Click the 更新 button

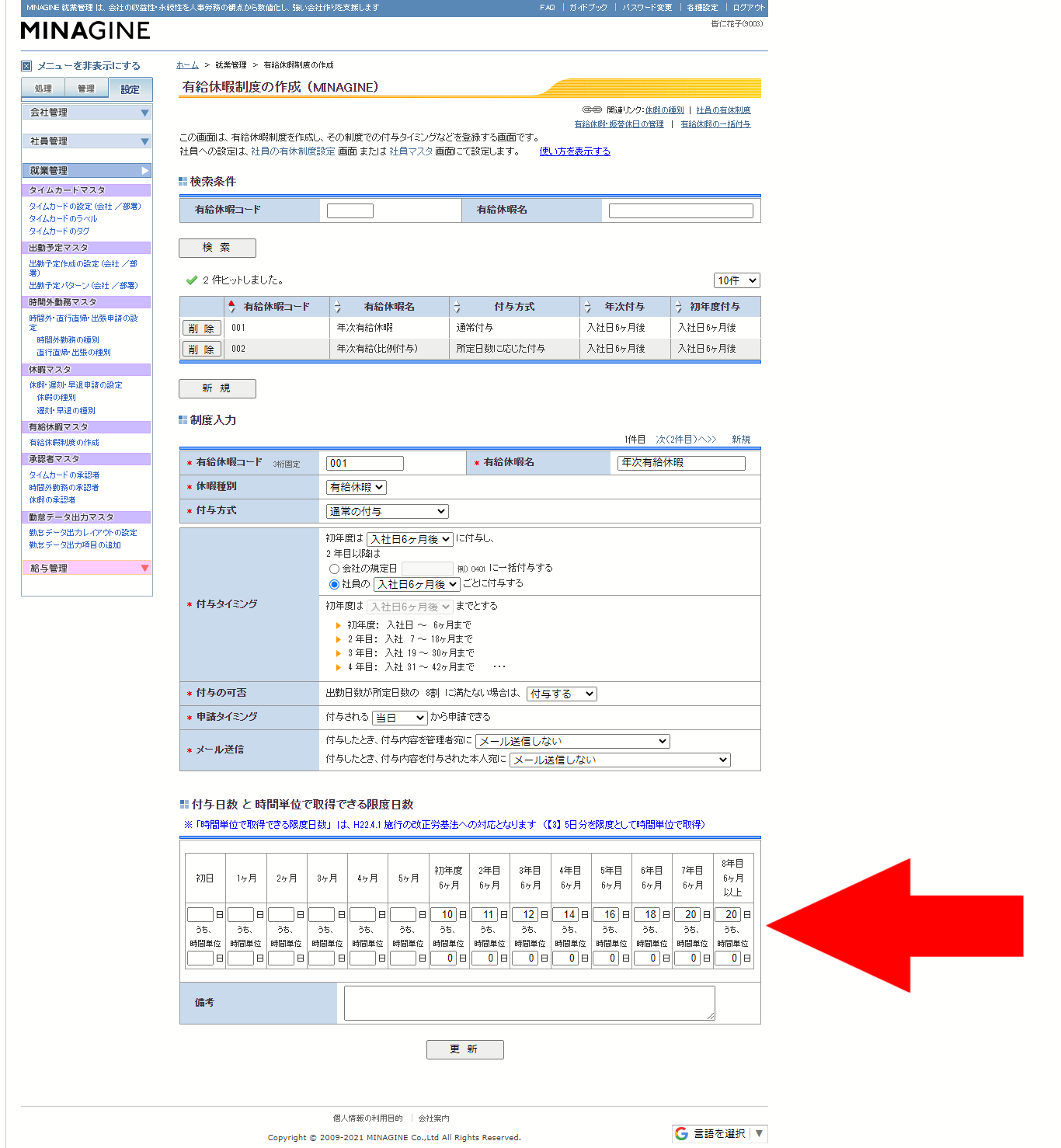click(464, 1049)
